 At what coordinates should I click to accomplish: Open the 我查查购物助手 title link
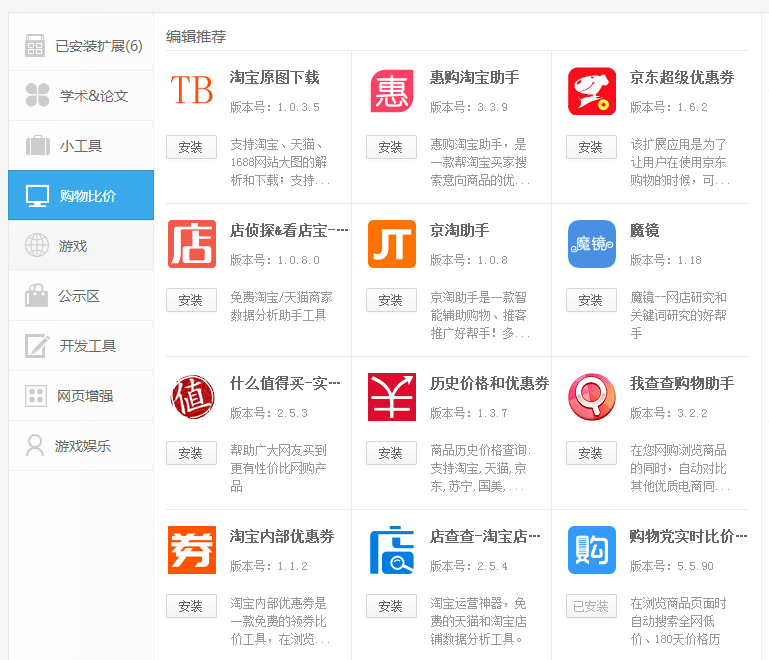point(682,383)
